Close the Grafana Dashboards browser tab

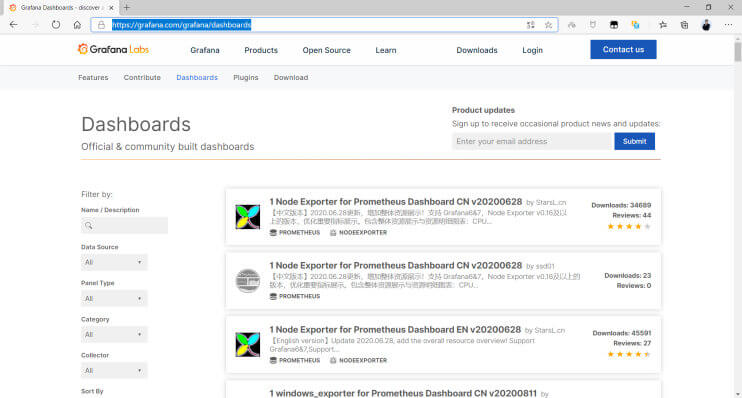coord(111,8)
